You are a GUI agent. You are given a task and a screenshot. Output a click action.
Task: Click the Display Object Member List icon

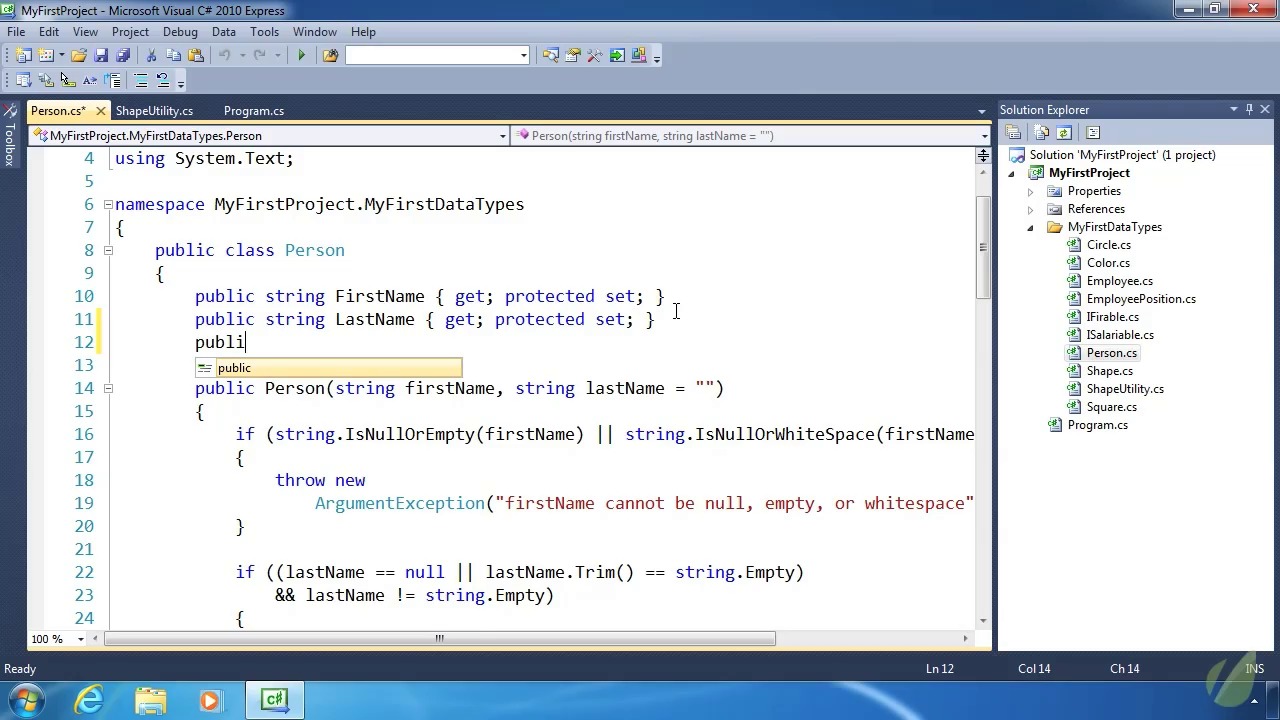pyautogui.click(x=23, y=81)
